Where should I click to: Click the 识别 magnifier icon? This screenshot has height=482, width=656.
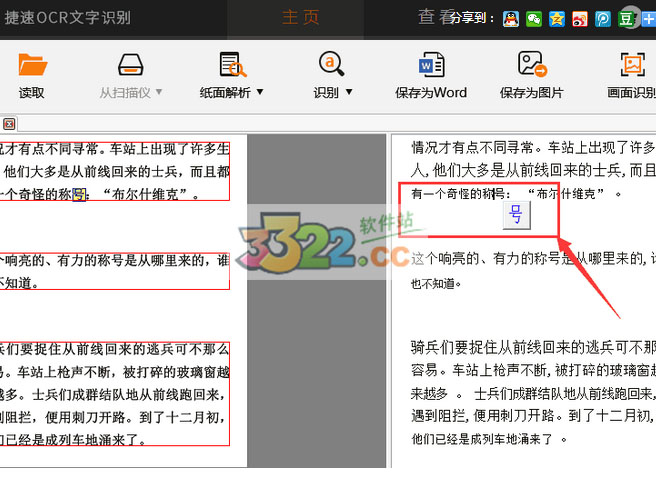331,64
